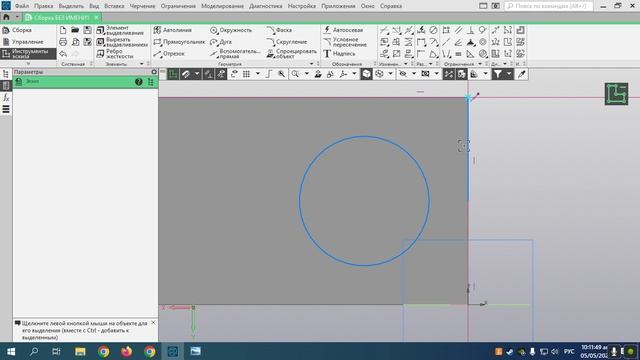The width and height of the screenshot is (640, 360).
Task: Click the selection filter funnel icon
Action: click(x=498, y=74)
